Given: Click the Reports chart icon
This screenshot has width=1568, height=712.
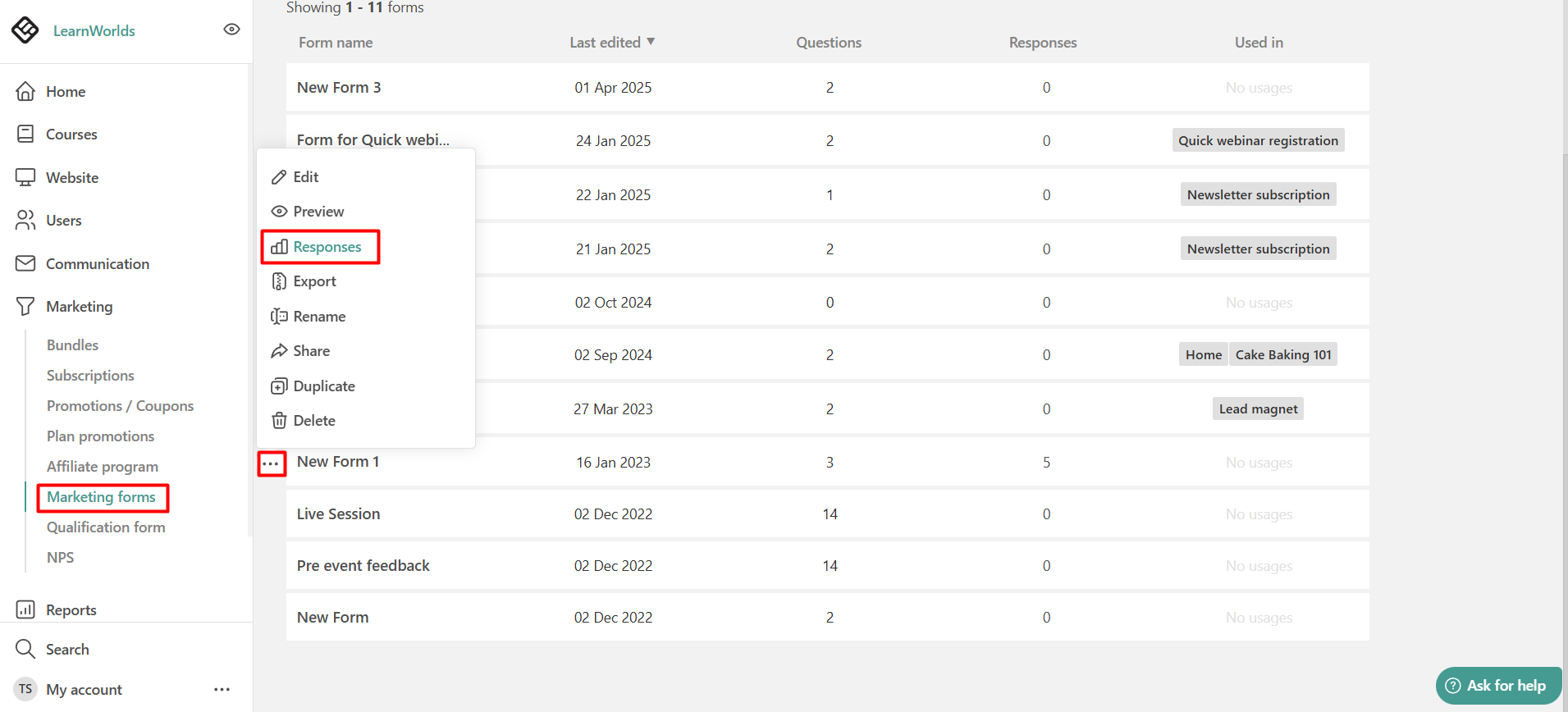Looking at the screenshot, I should (x=25, y=609).
